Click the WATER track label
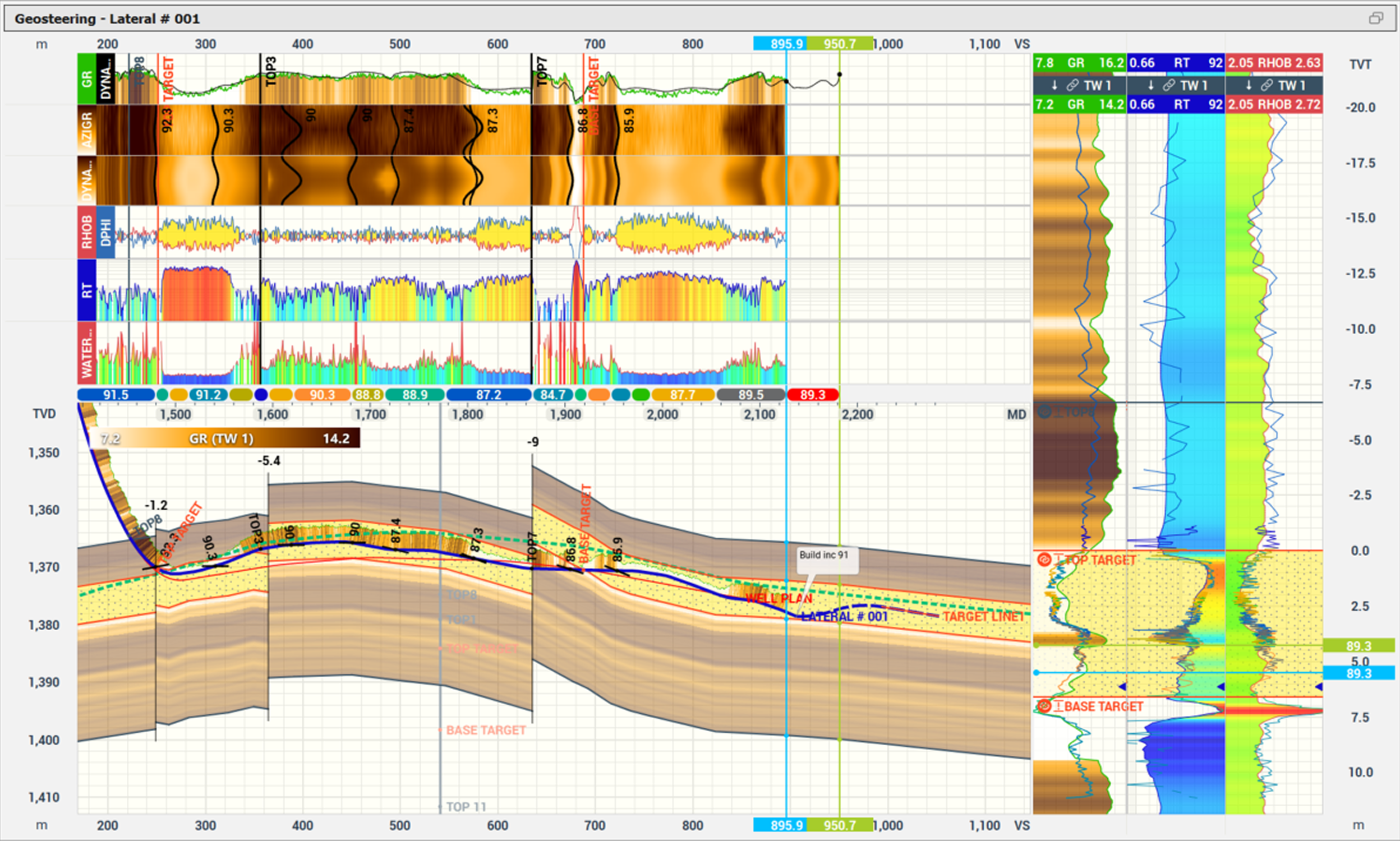Viewport: 1400px width, 841px height. [x=86, y=353]
